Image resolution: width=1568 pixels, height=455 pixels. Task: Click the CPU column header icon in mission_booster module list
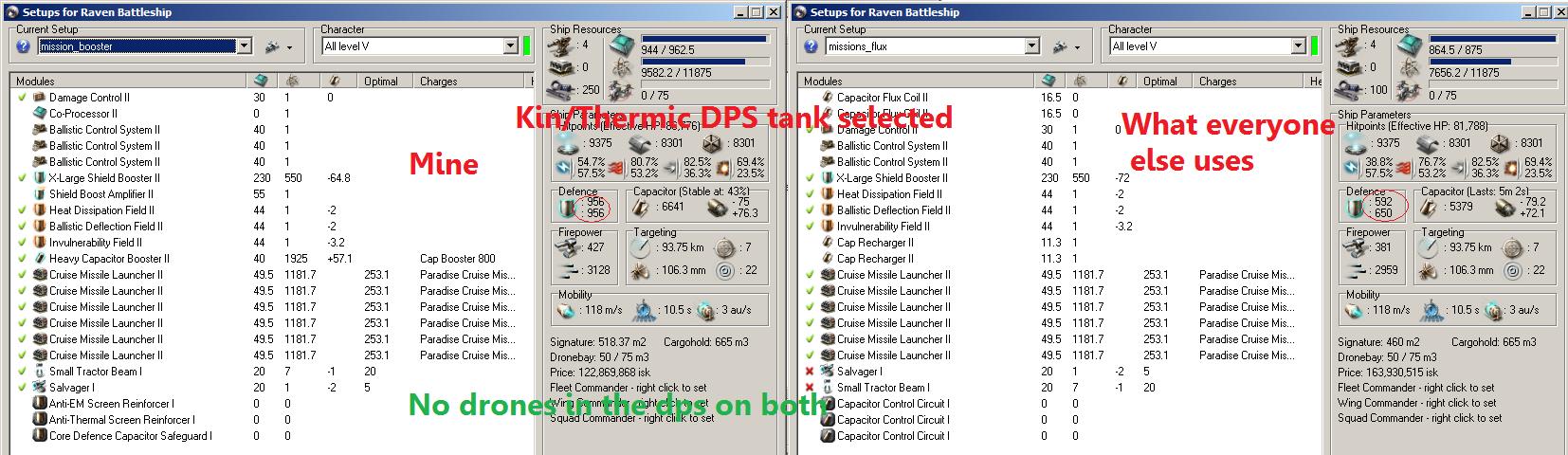[263, 81]
